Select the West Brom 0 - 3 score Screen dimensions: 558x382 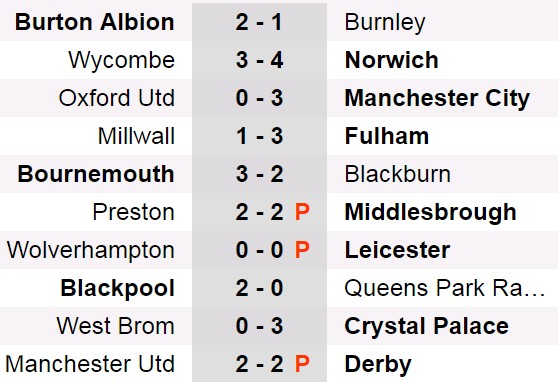[259, 326]
